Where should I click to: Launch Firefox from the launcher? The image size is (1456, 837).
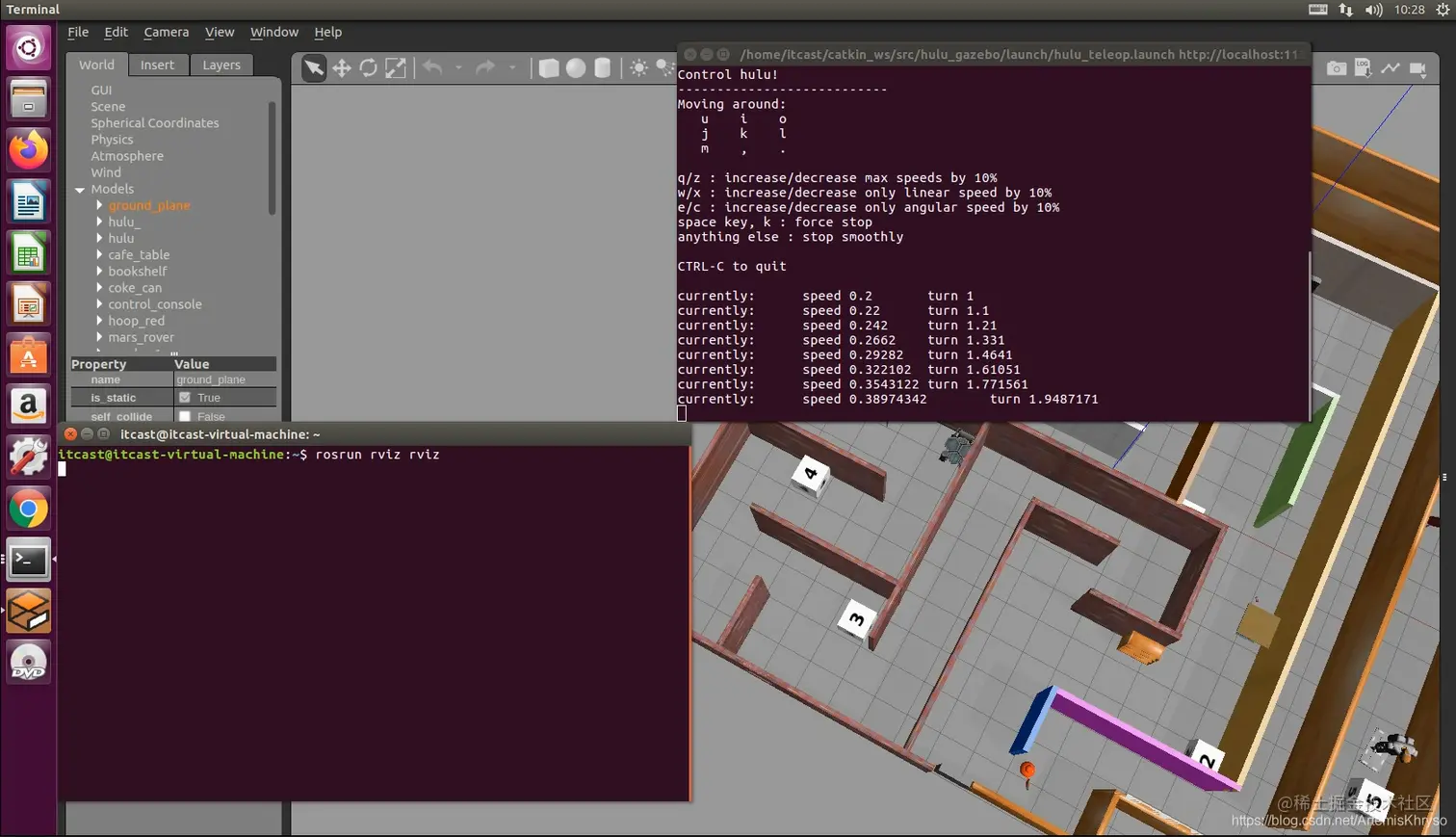[x=29, y=151]
